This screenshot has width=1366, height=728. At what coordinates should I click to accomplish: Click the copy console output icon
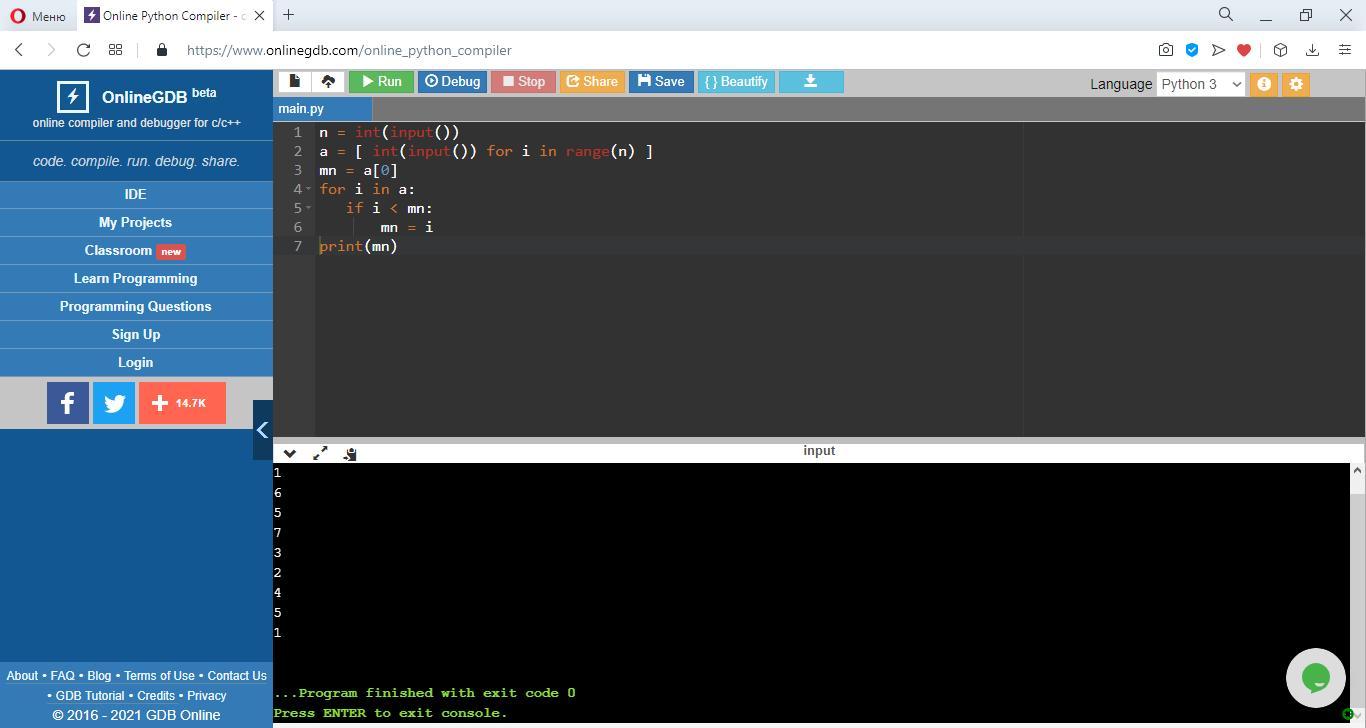[x=350, y=454]
